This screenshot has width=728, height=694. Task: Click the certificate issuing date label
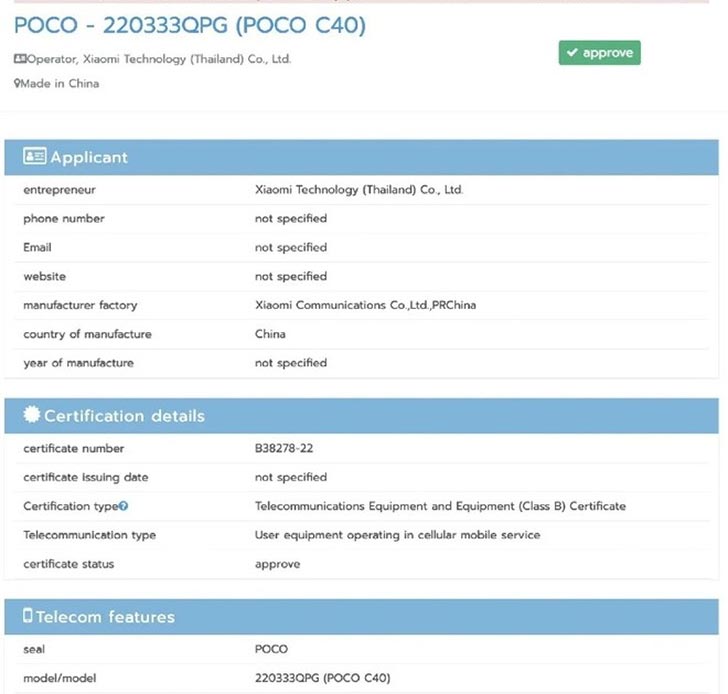(86, 477)
